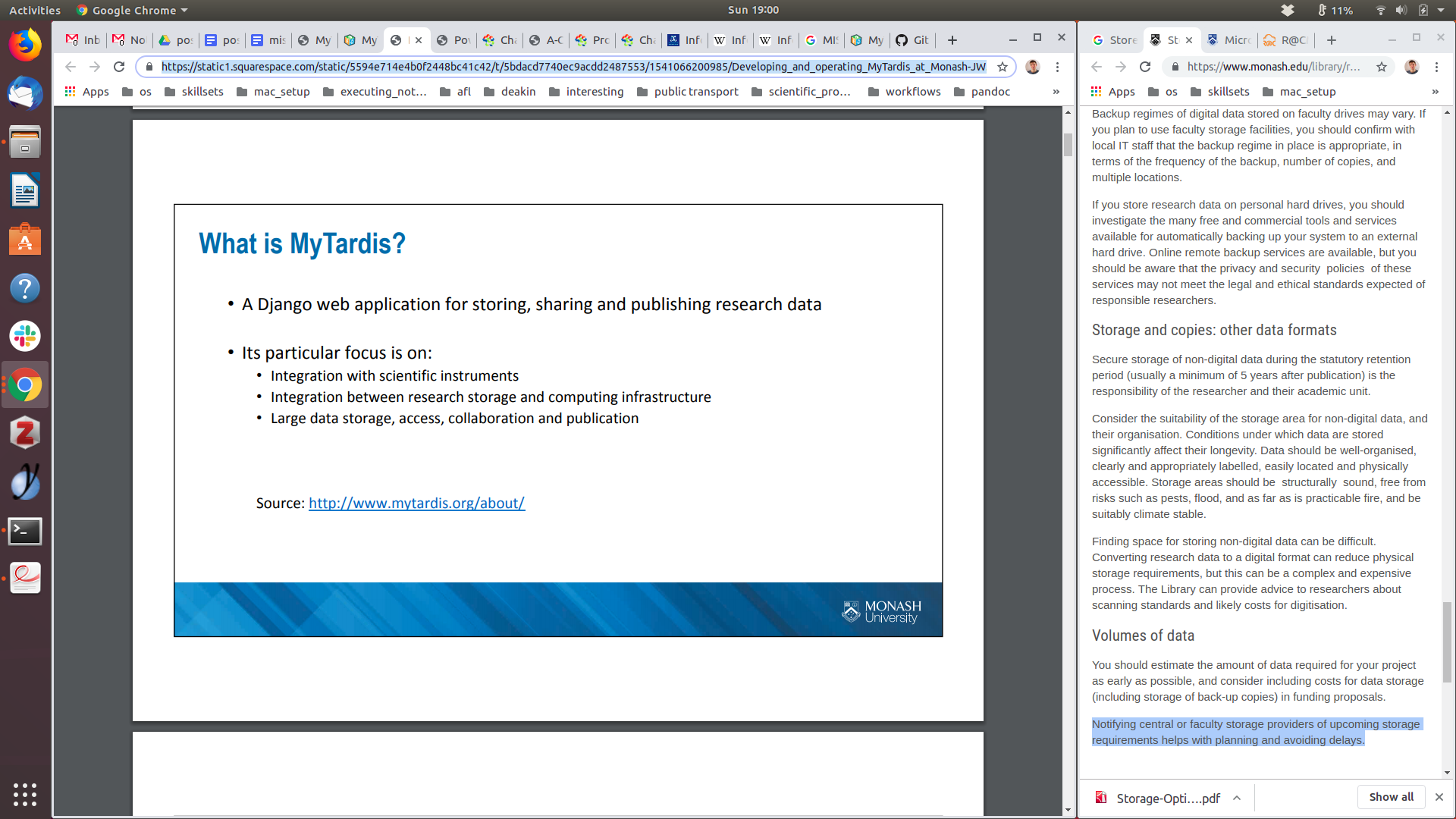The width and height of the screenshot is (1456, 819).
Task: Show Applications grid in dock
Action: 25,794
